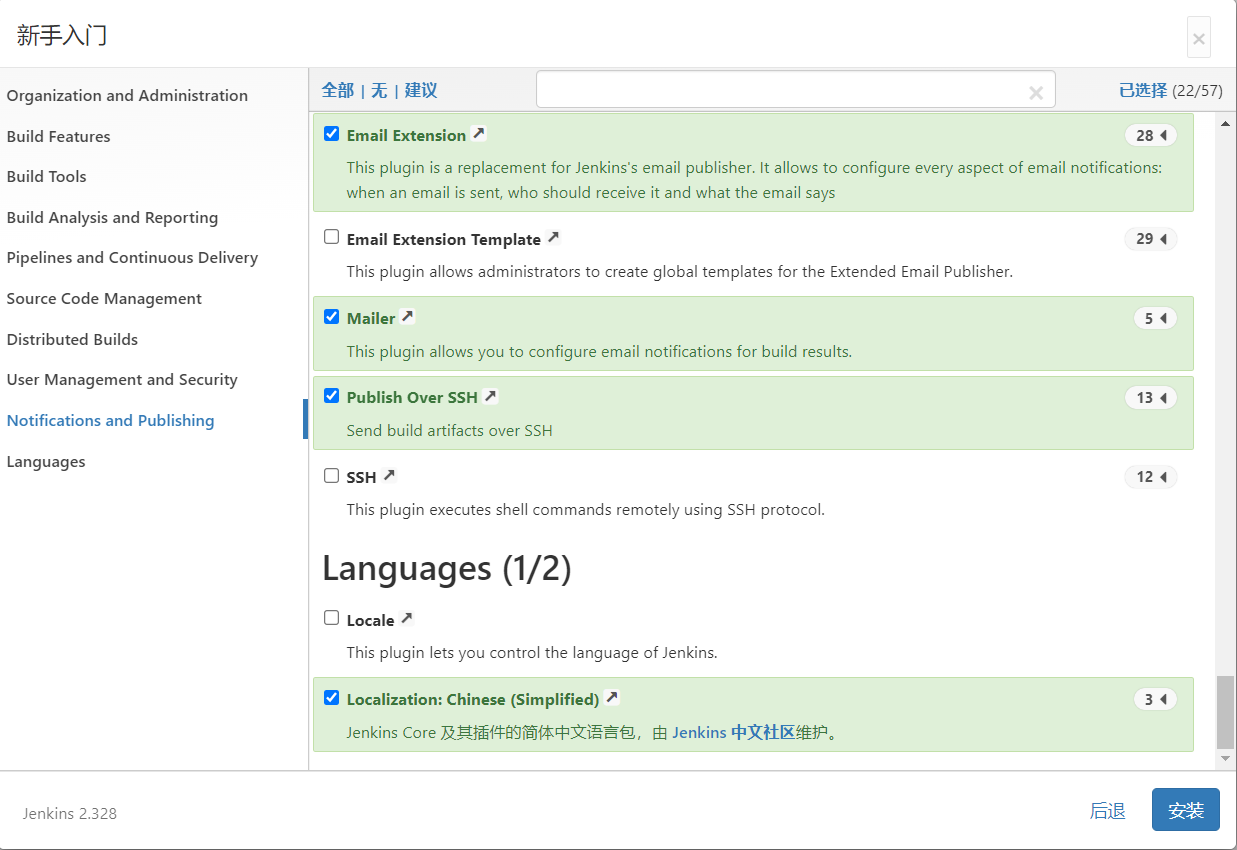Open Localization: Chinese external link icon

[x=612, y=698]
